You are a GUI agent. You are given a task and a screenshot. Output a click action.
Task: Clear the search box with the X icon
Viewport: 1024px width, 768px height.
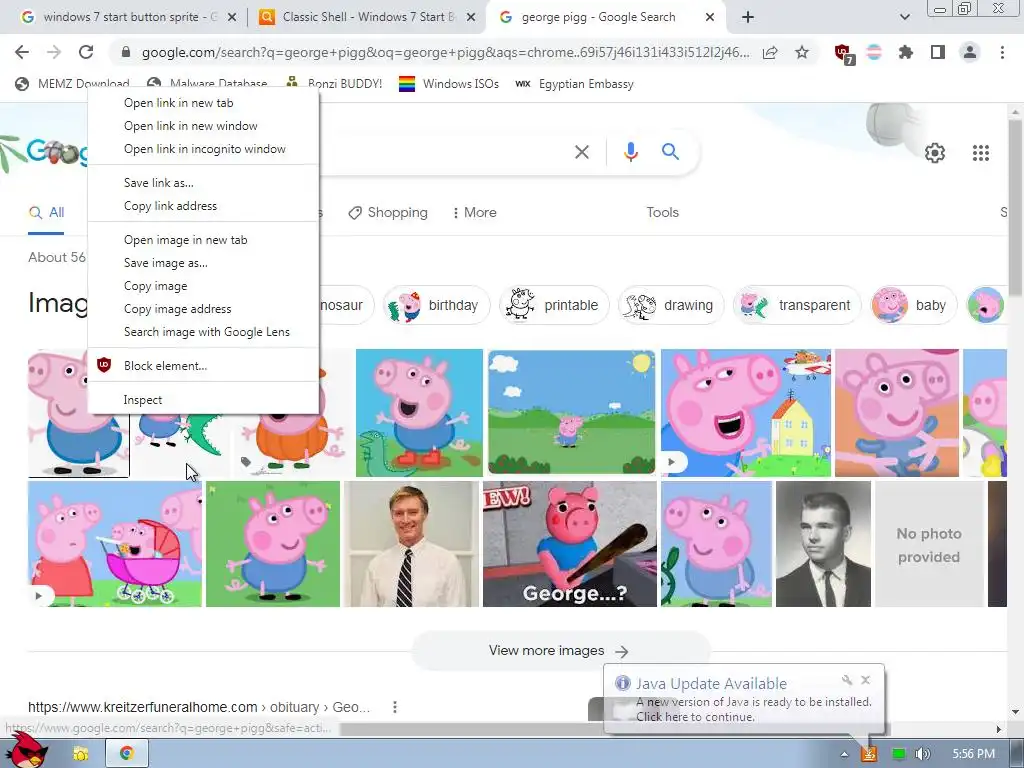[581, 152]
